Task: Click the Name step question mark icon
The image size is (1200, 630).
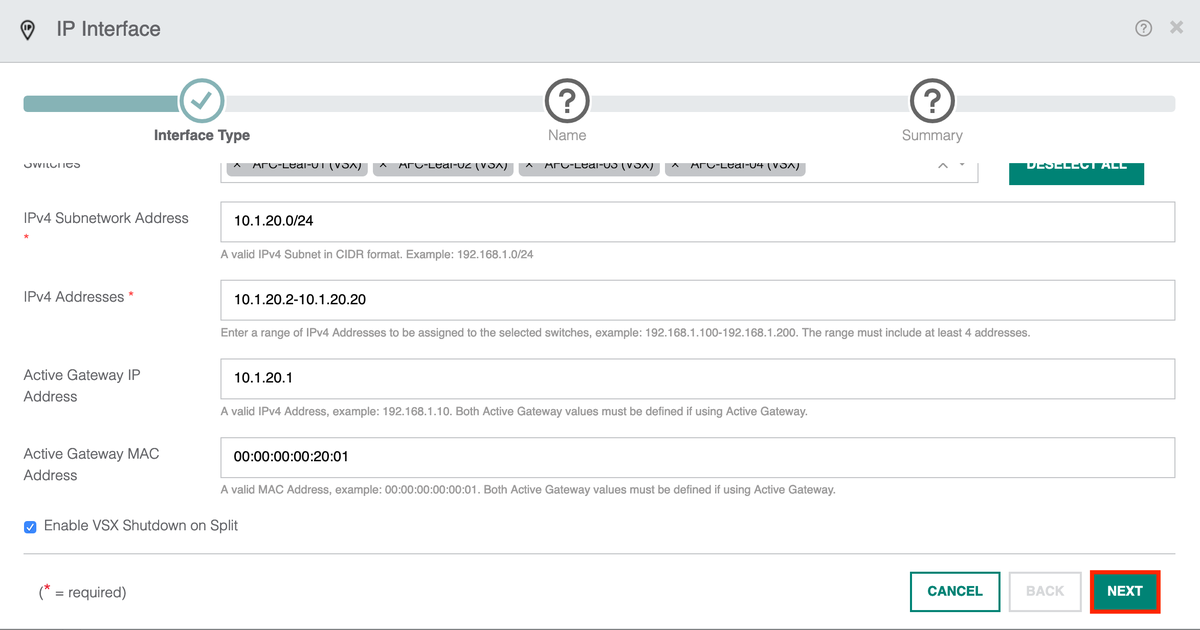Action: tap(567, 101)
